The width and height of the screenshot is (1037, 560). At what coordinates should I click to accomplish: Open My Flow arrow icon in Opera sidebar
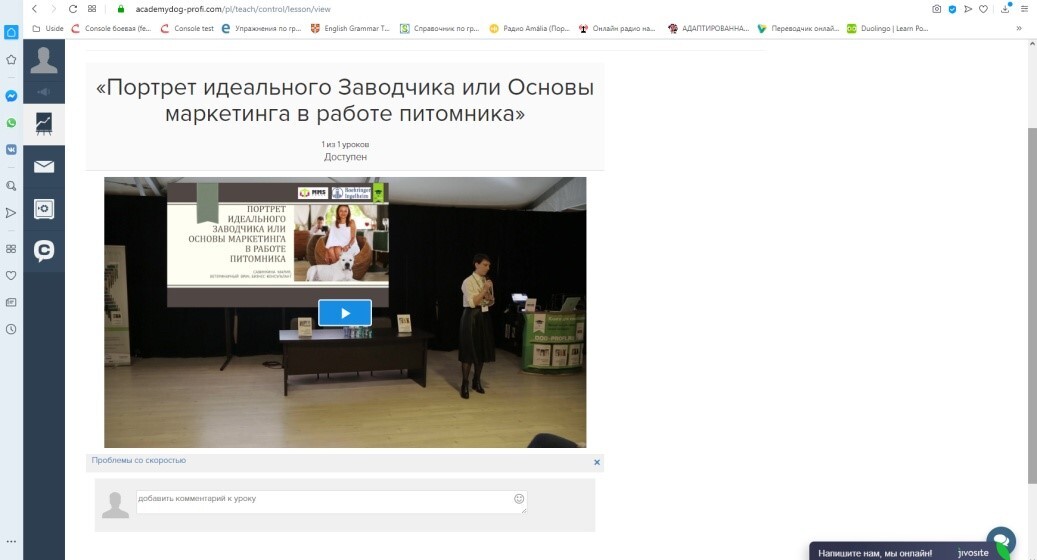click(11, 213)
